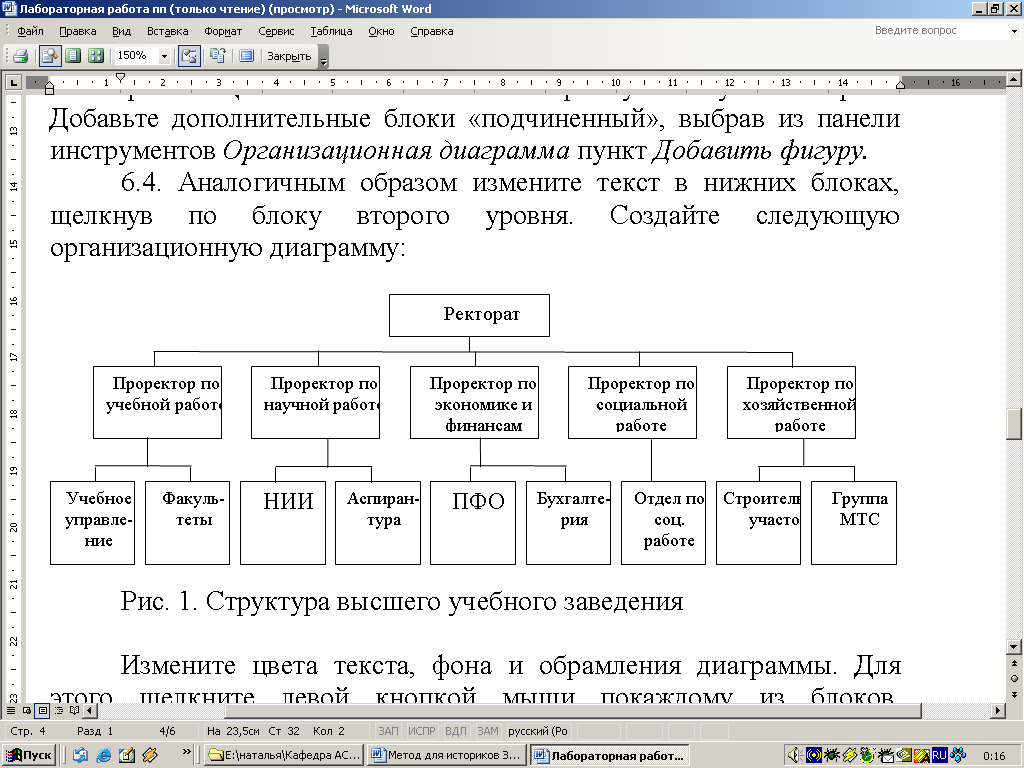
Task: Click Лабораторная работа taskbar button
Action: [610, 756]
